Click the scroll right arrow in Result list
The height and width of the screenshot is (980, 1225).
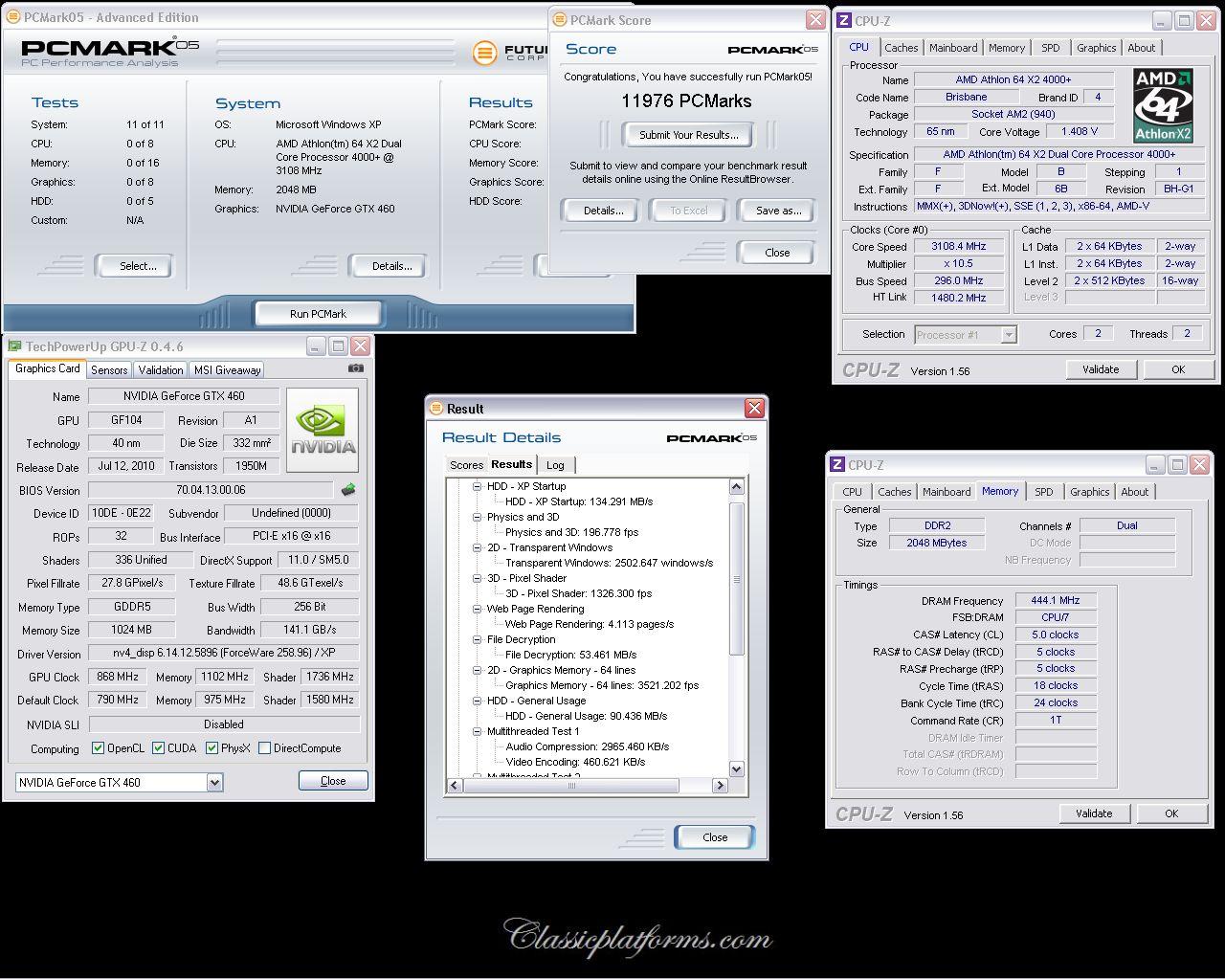click(720, 786)
